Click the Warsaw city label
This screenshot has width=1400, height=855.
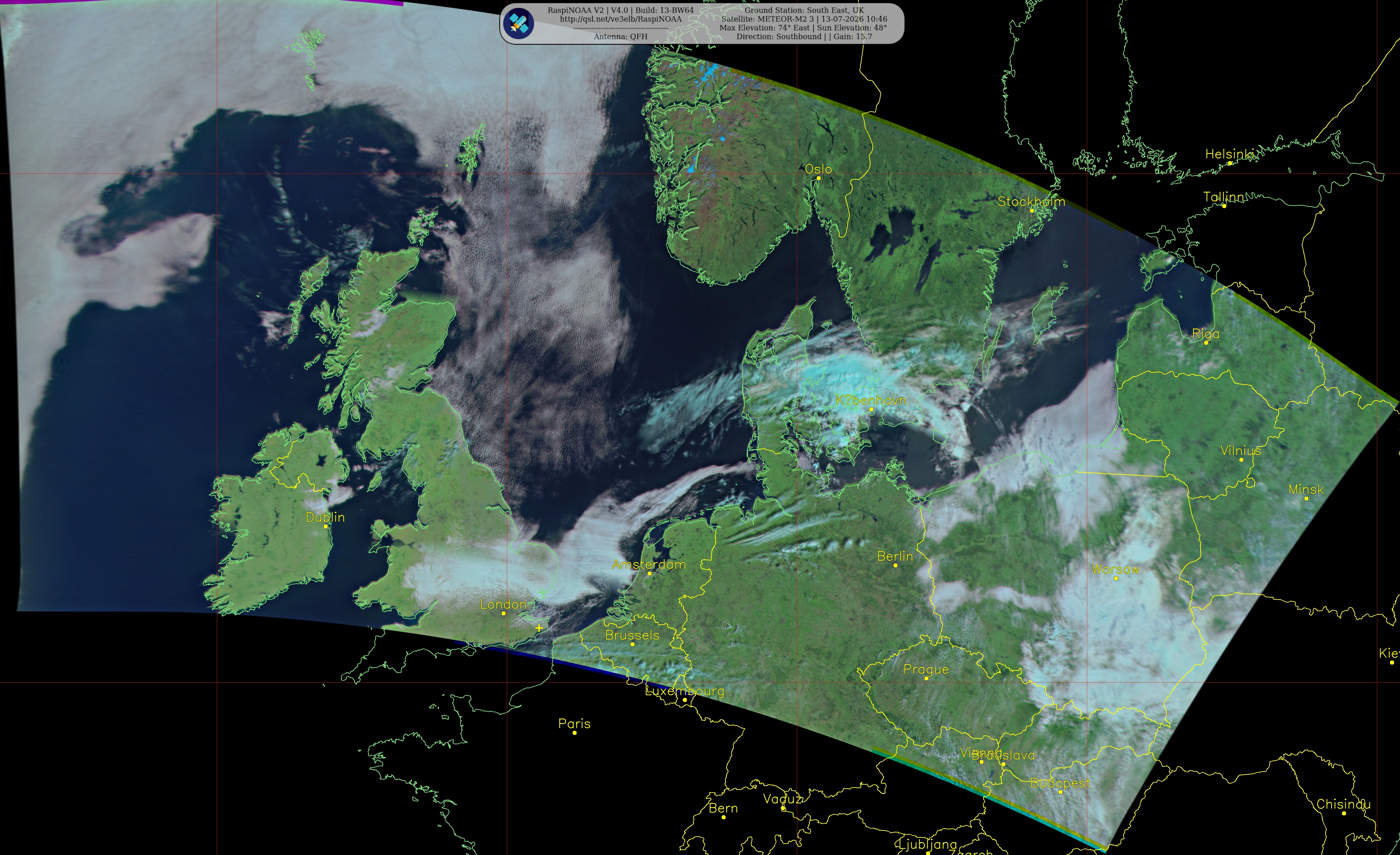click(x=1115, y=569)
